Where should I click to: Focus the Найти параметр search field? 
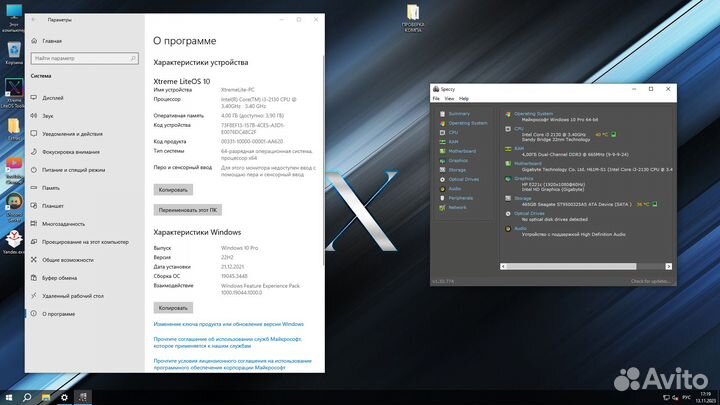(x=84, y=58)
